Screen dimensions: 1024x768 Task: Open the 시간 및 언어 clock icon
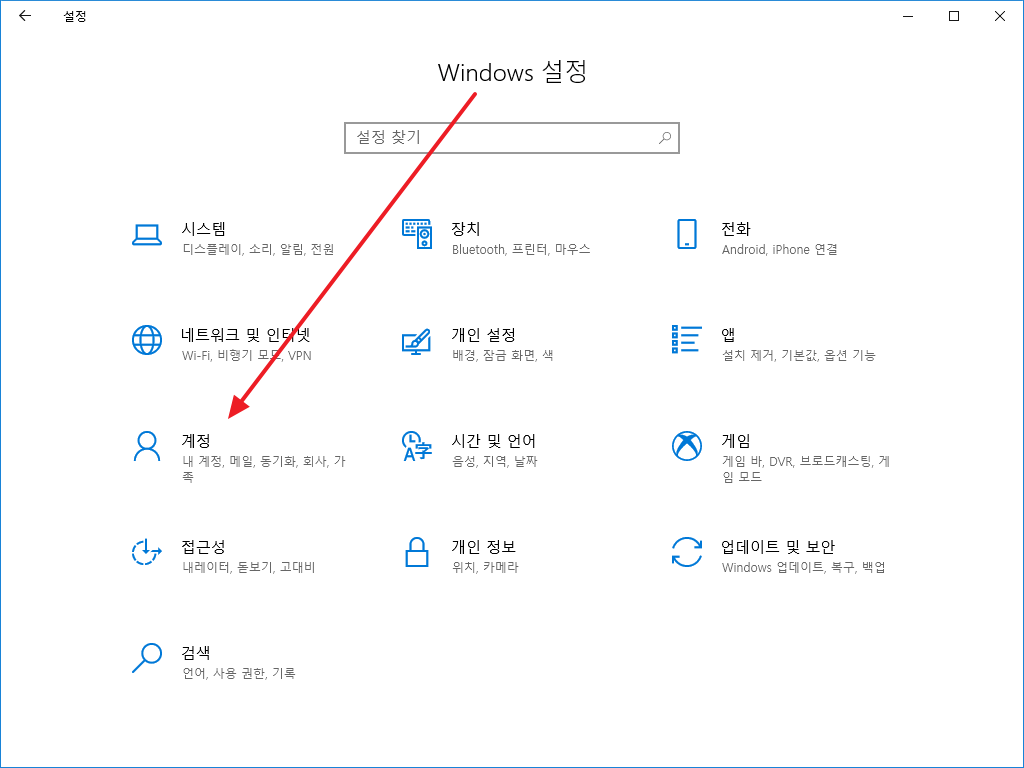pyautogui.click(x=417, y=446)
